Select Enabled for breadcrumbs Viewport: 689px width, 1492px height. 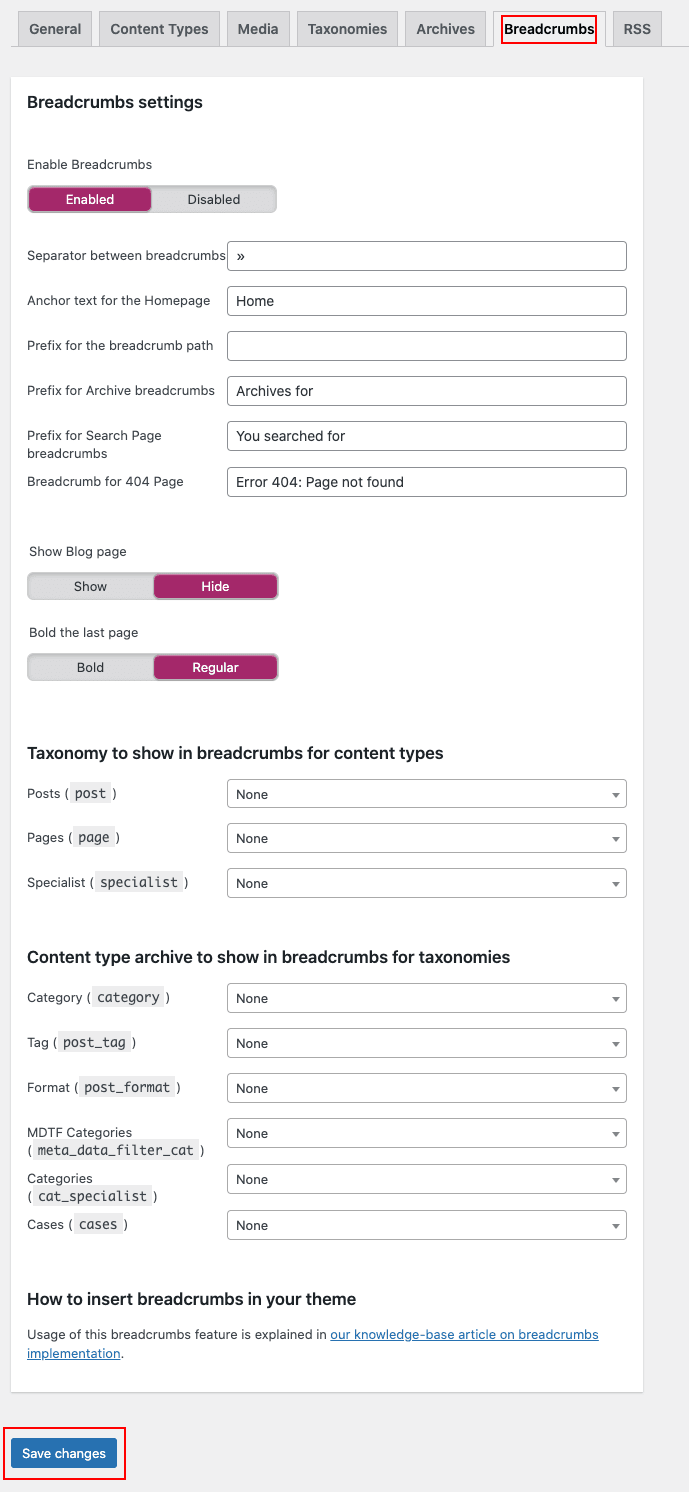(90, 199)
